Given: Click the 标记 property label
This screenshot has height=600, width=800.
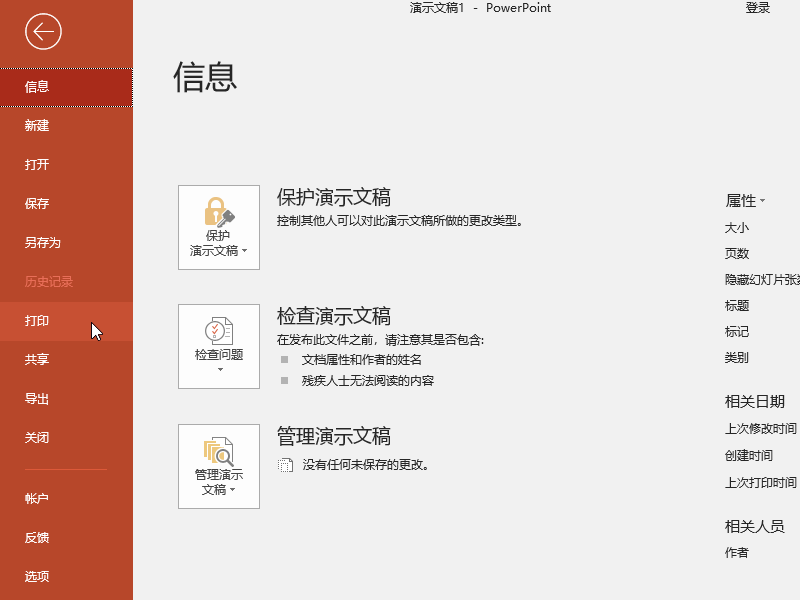Looking at the screenshot, I should [x=737, y=332].
